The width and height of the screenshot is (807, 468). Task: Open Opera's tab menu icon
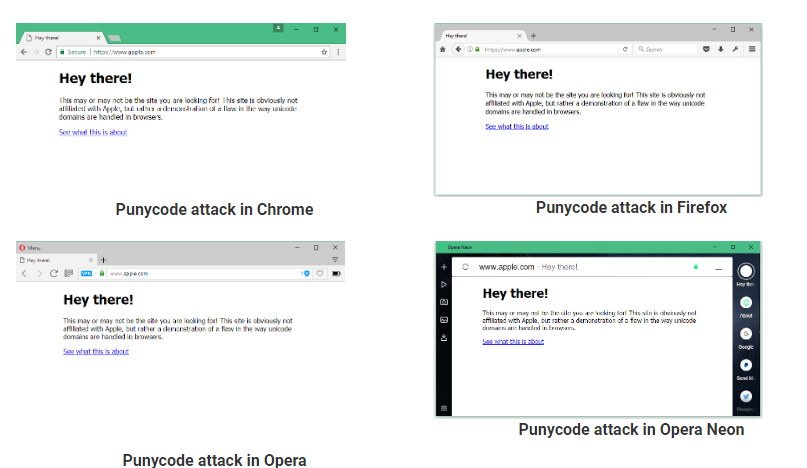[335, 260]
